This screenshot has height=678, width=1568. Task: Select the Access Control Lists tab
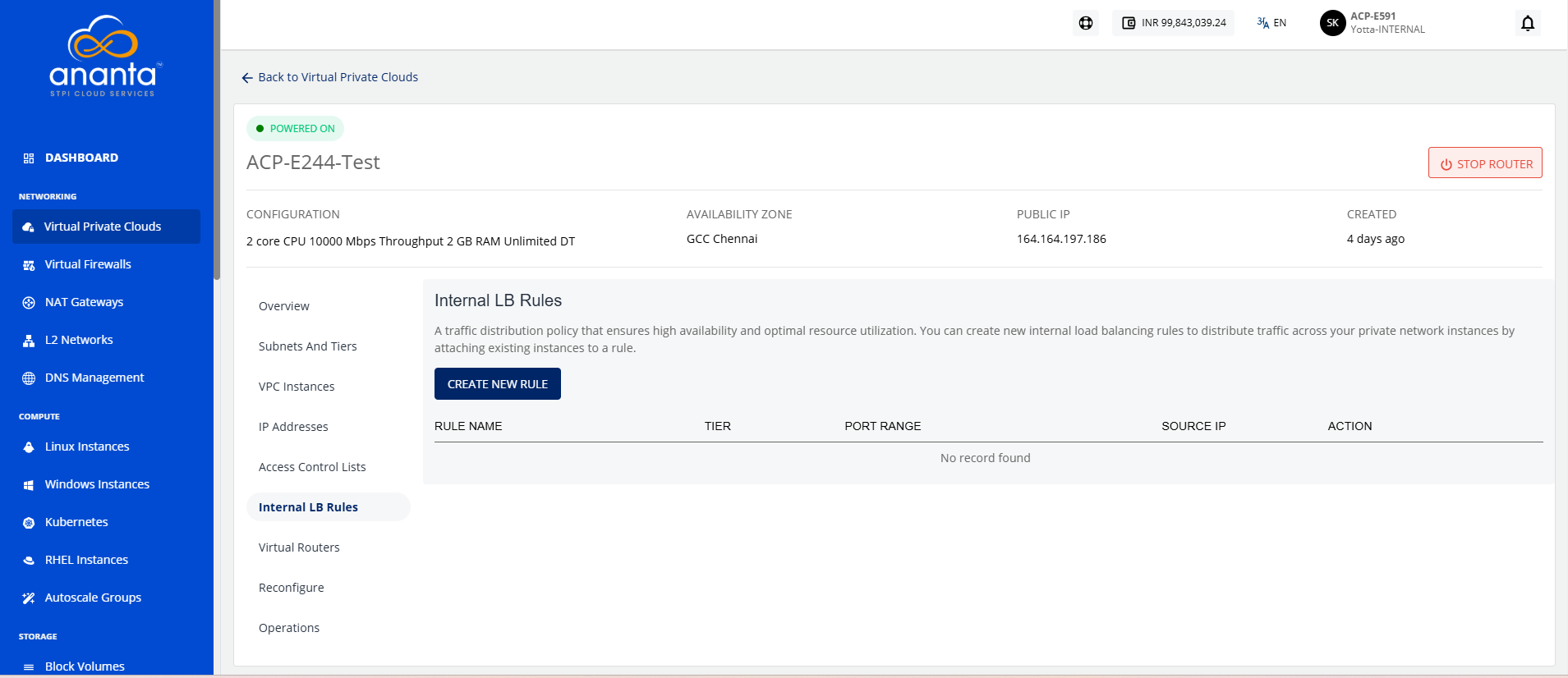[312, 467]
